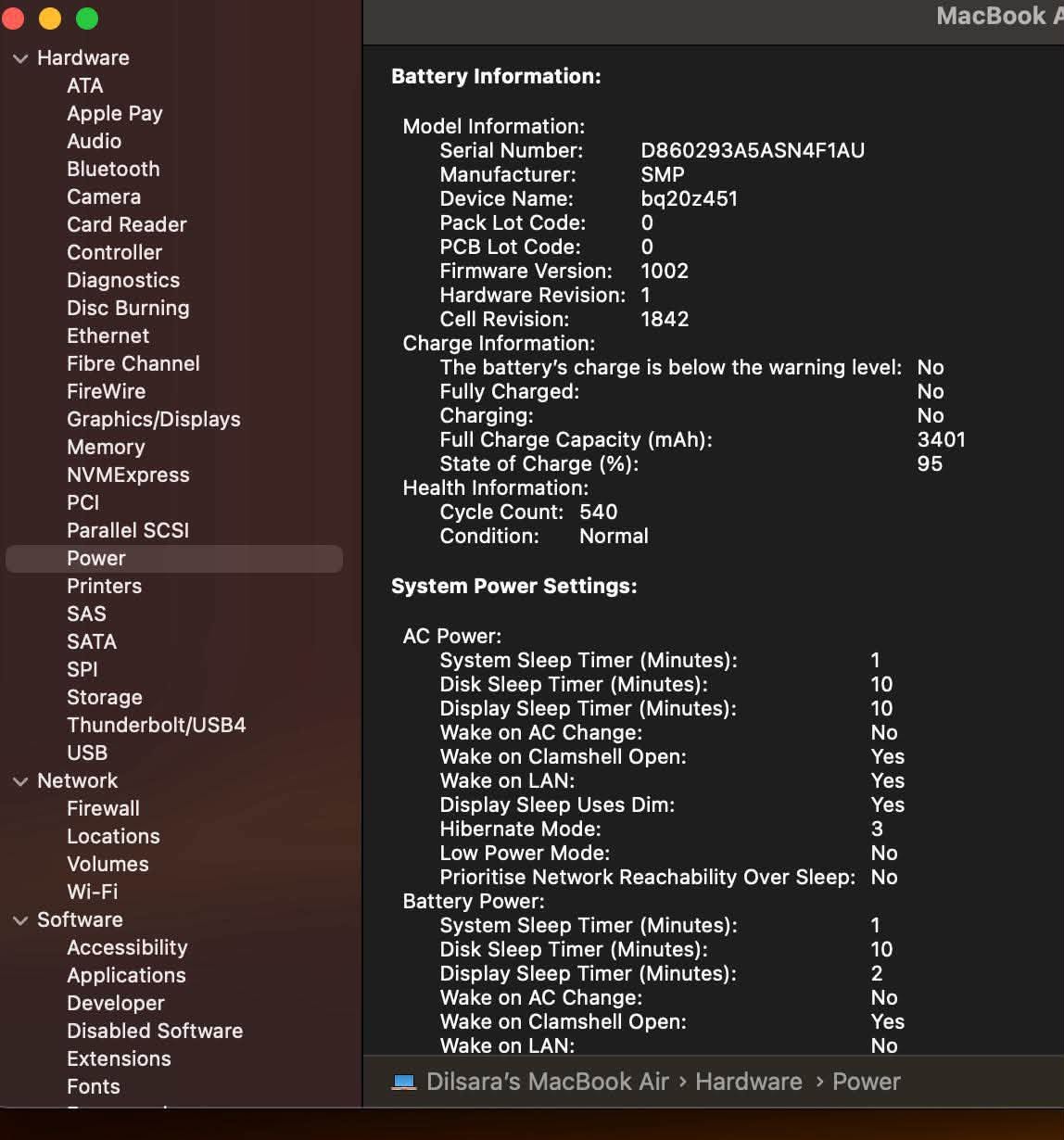Open Applications under Software
Viewport: 1064px width, 1140px height.
click(126, 975)
